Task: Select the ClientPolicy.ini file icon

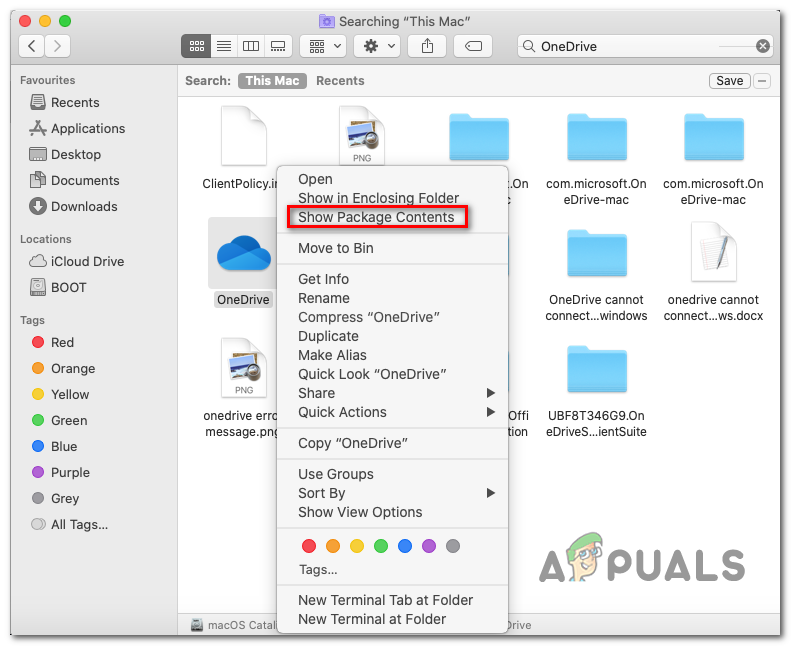Action: click(244, 136)
